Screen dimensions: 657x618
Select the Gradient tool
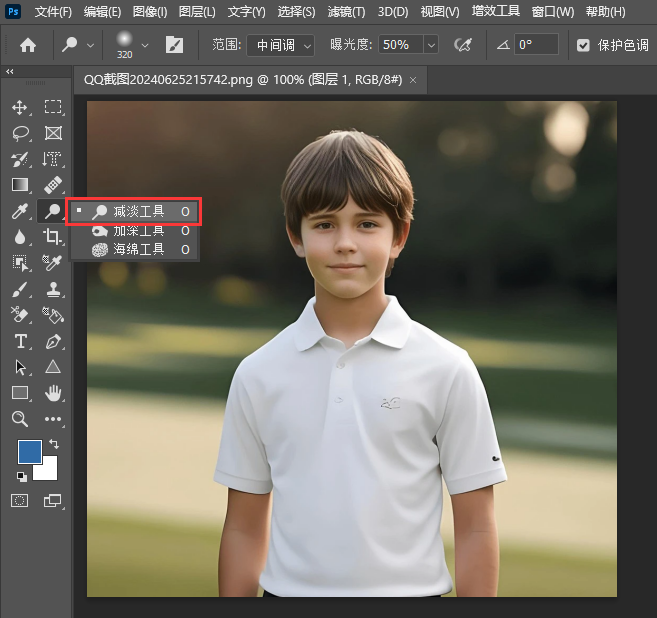click(x=20, y=185)
